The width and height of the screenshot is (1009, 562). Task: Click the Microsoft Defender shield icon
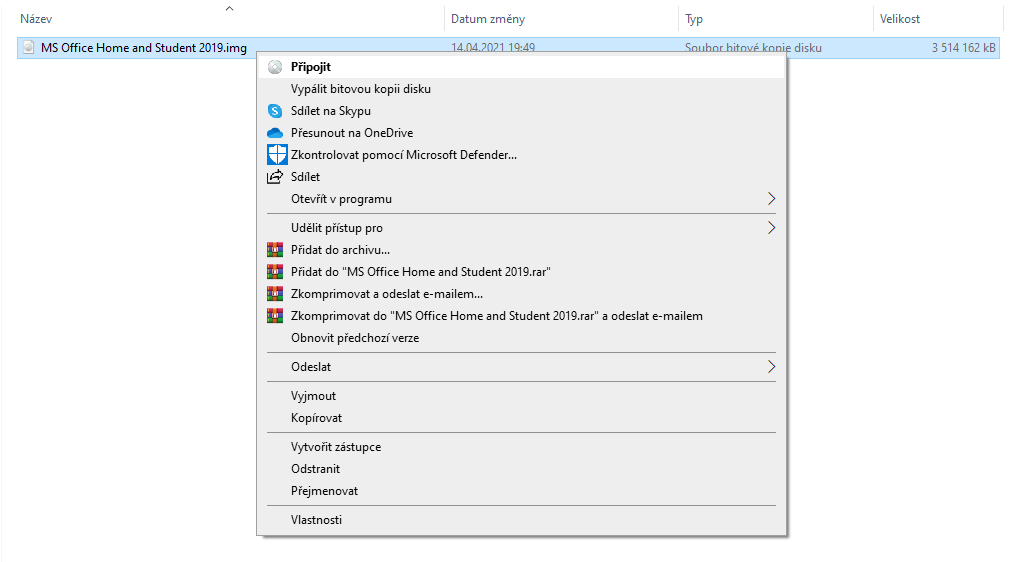(277, 155)
